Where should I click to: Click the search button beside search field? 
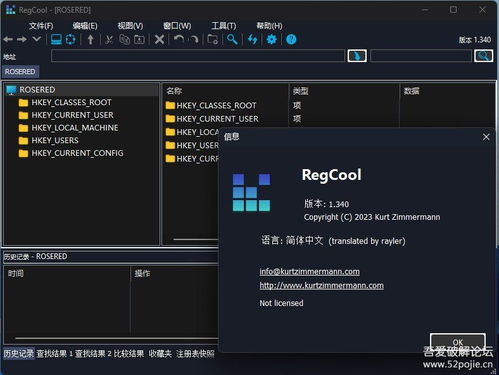484,56
